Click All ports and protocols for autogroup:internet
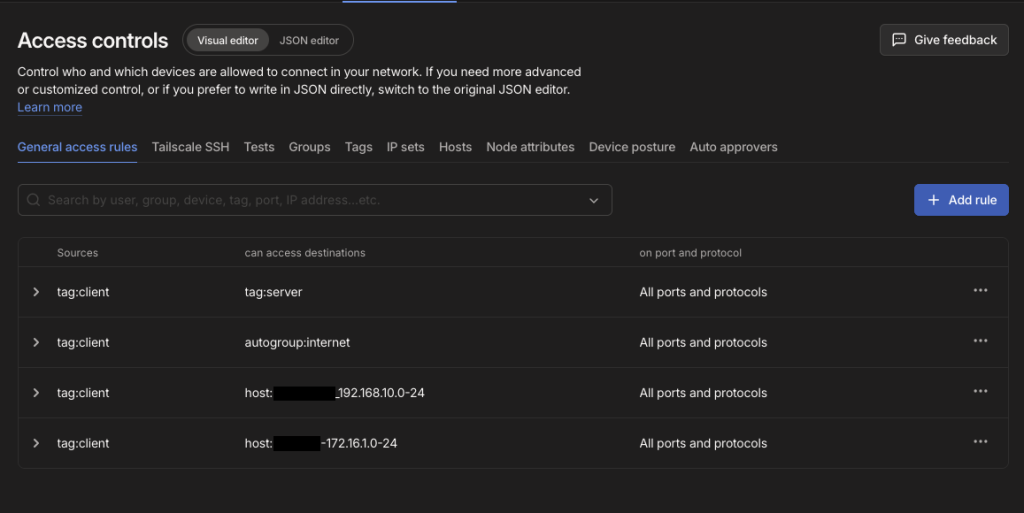The image size is (1024, 513). (x=703, y=342)
